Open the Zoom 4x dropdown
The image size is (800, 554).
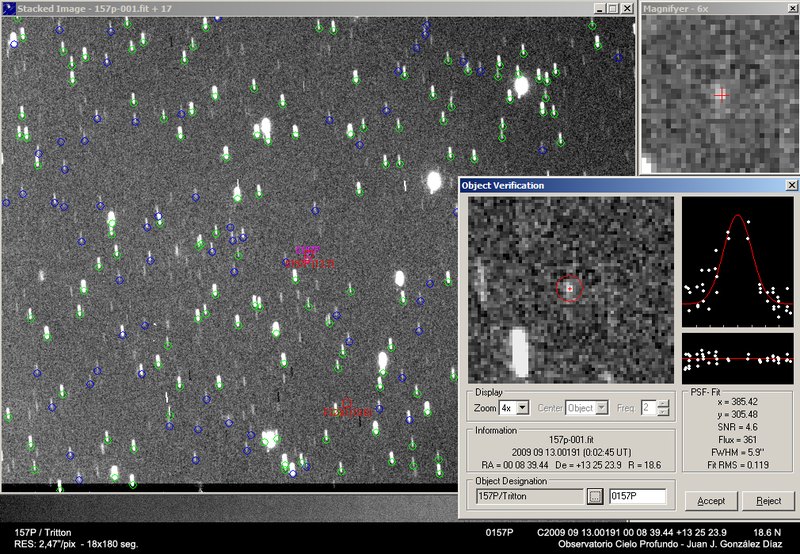[522, 408]
